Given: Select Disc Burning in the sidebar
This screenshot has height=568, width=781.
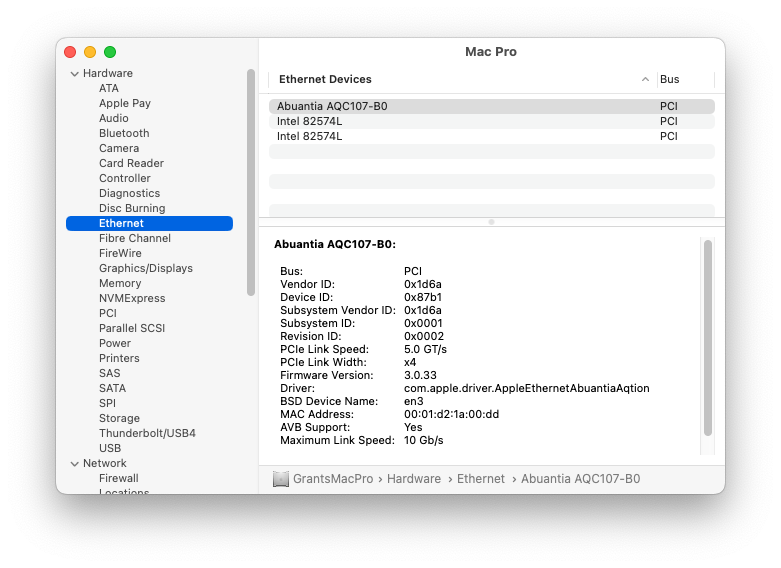Looking at the screenshot, I should [x=132, y=208].
